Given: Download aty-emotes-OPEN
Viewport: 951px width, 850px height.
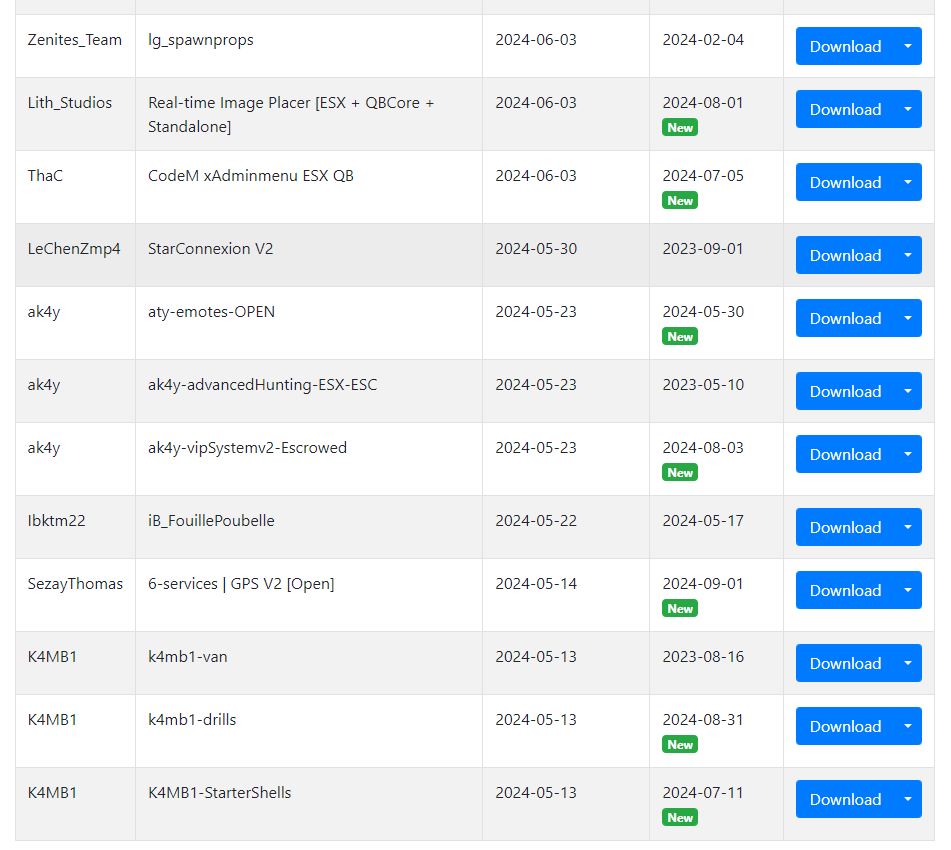Looking at the screenshot, I should 845,318.
